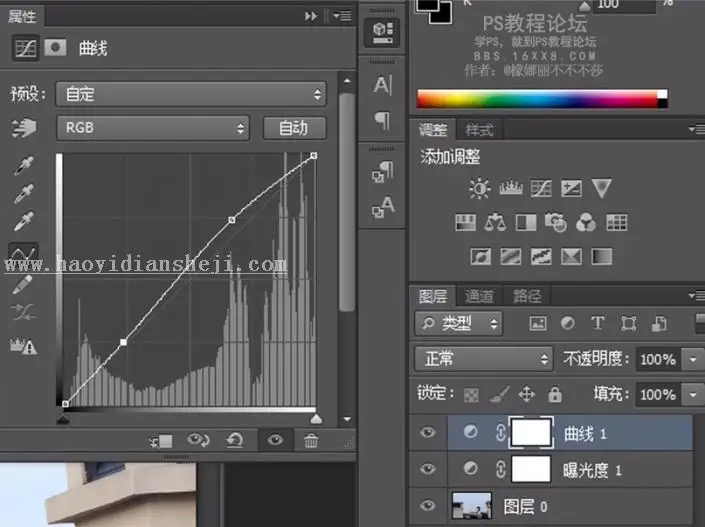Viewport: 705px width, 527px height.
Task: Open the 类型 layer filter dropdown
Action: [x=459, y=323]
